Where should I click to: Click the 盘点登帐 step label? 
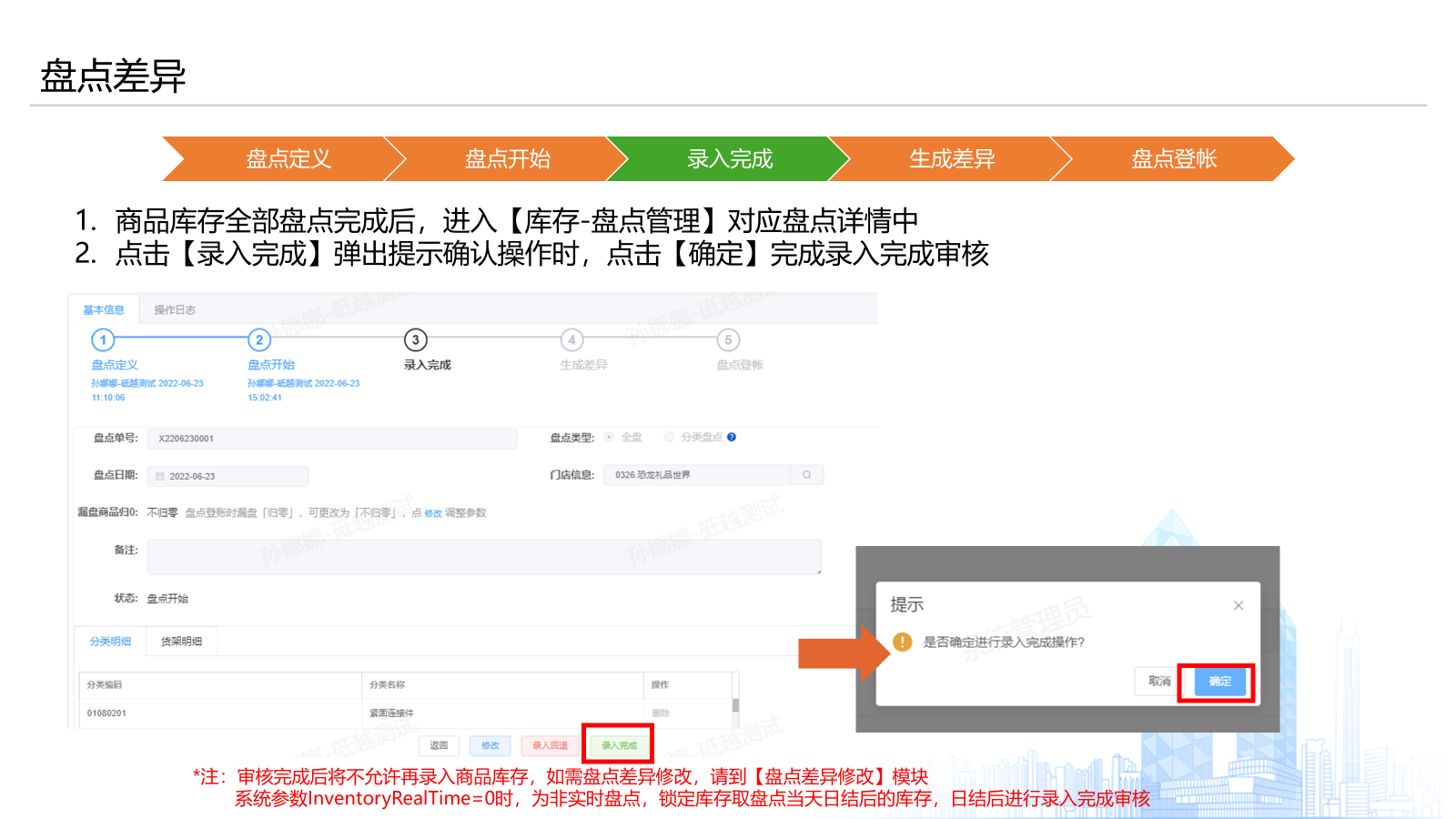740,365
